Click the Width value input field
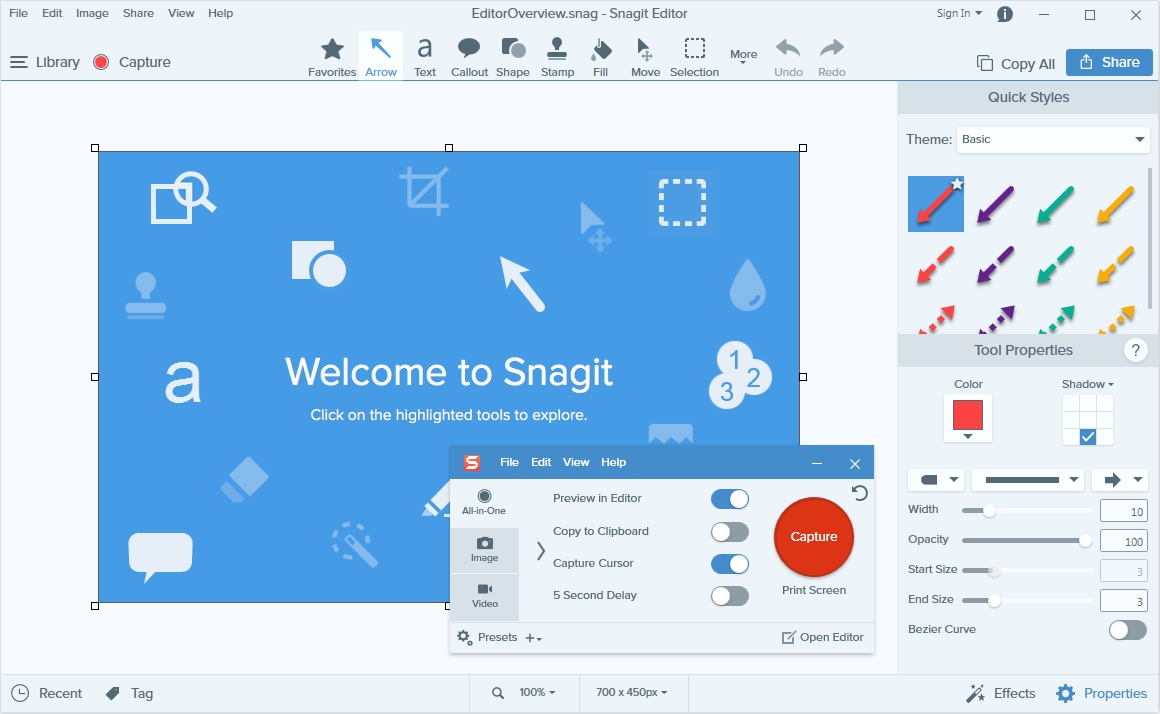Screen dimensions: 1160x714 [1122, 511]
